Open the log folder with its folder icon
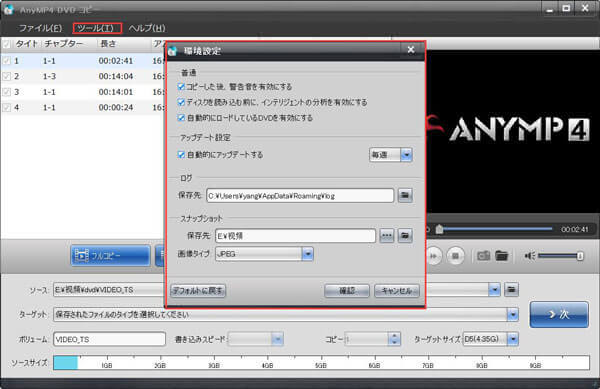600x389 pixels. 405,195
